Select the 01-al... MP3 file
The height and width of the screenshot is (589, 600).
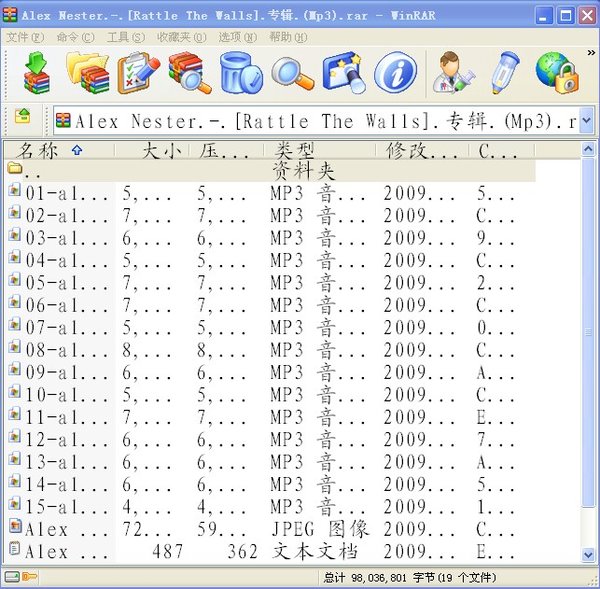pyautogui.click(x=270, y=193)
